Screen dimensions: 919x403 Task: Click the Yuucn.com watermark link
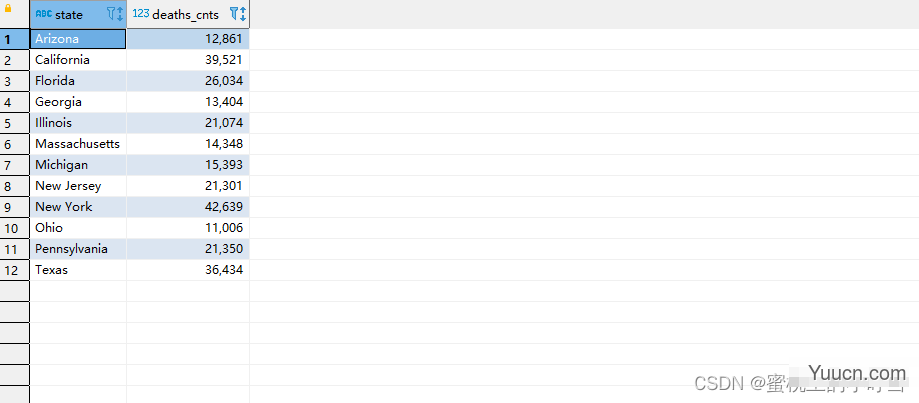pyautogui.click(x=857, y=373)
